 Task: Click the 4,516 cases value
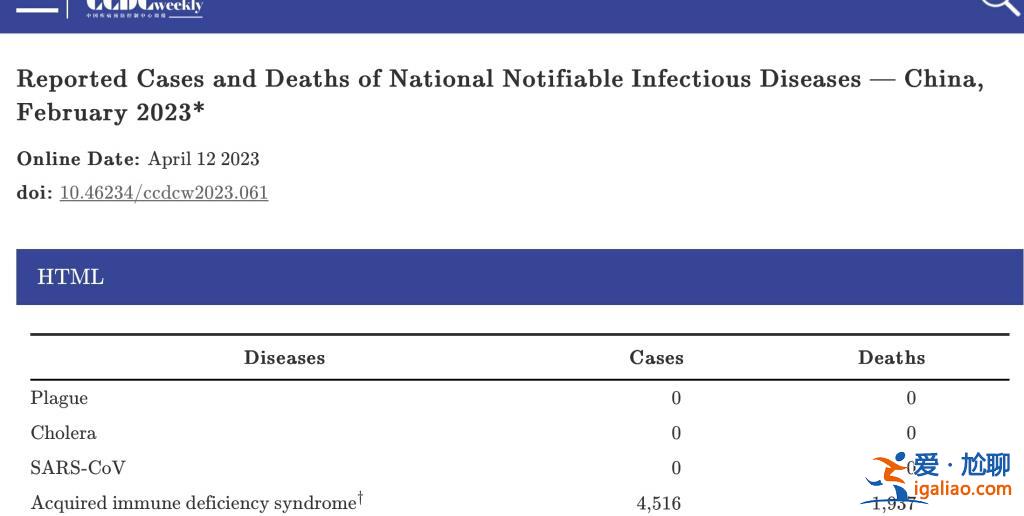click(x=658, y=504)
